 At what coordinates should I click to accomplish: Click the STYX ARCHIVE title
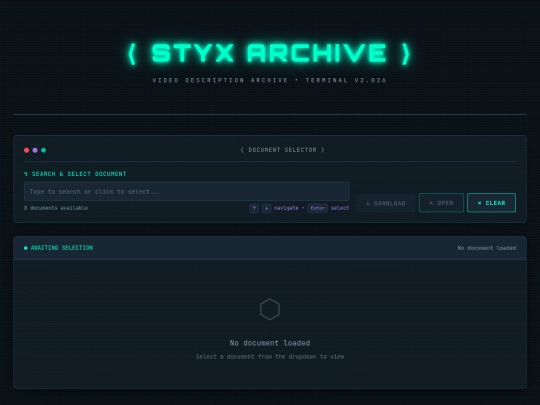270,53
